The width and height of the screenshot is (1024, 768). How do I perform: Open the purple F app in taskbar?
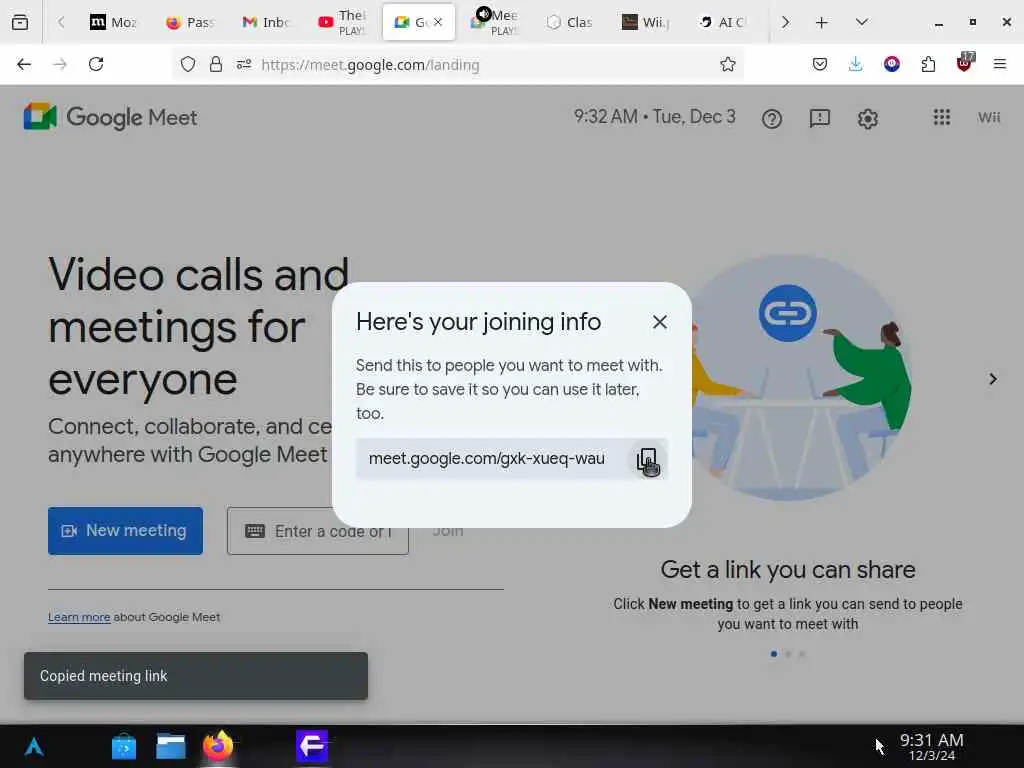click(x=312, y=746)
